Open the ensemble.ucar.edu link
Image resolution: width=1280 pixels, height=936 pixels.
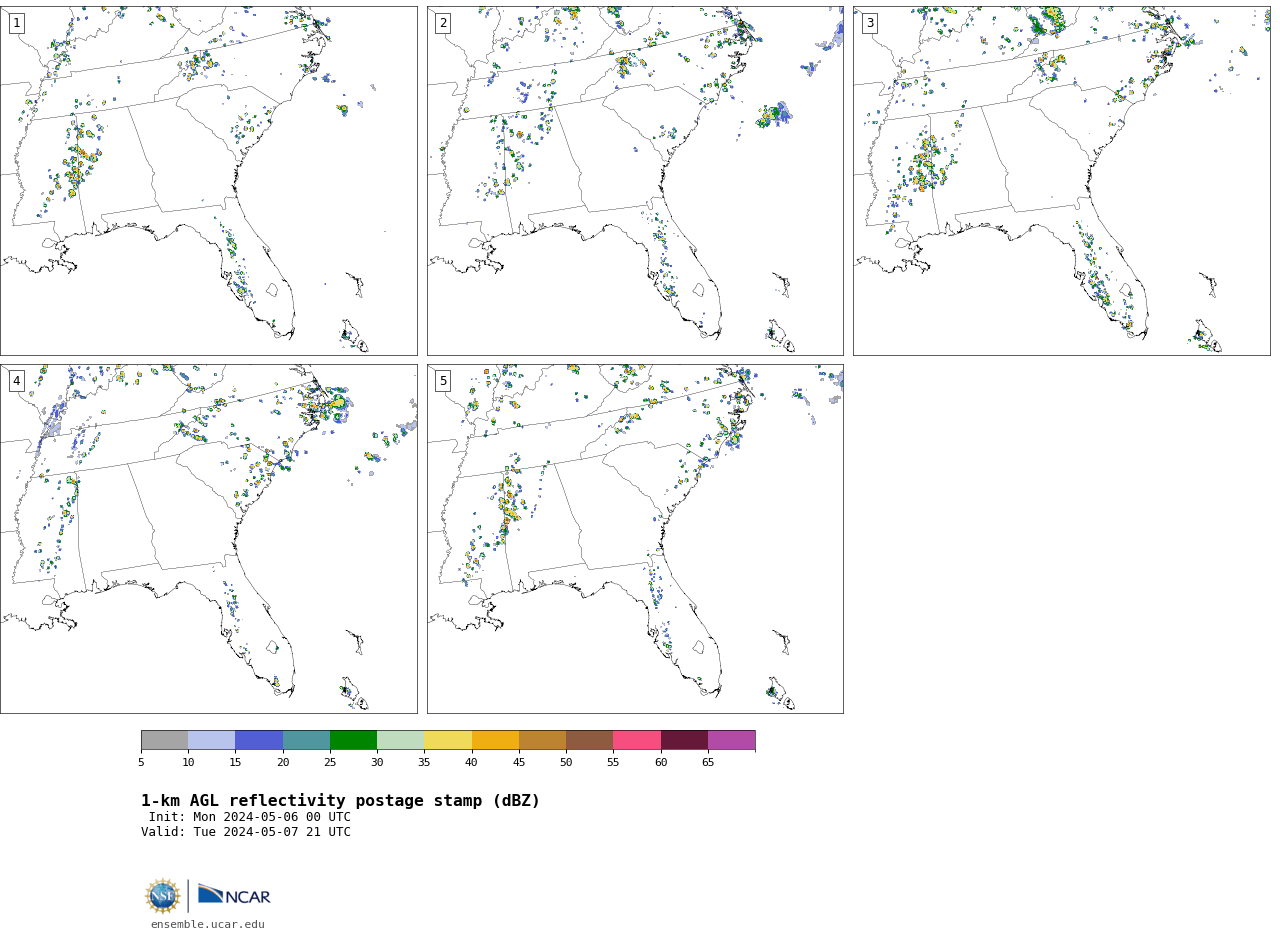coord(208,925)
